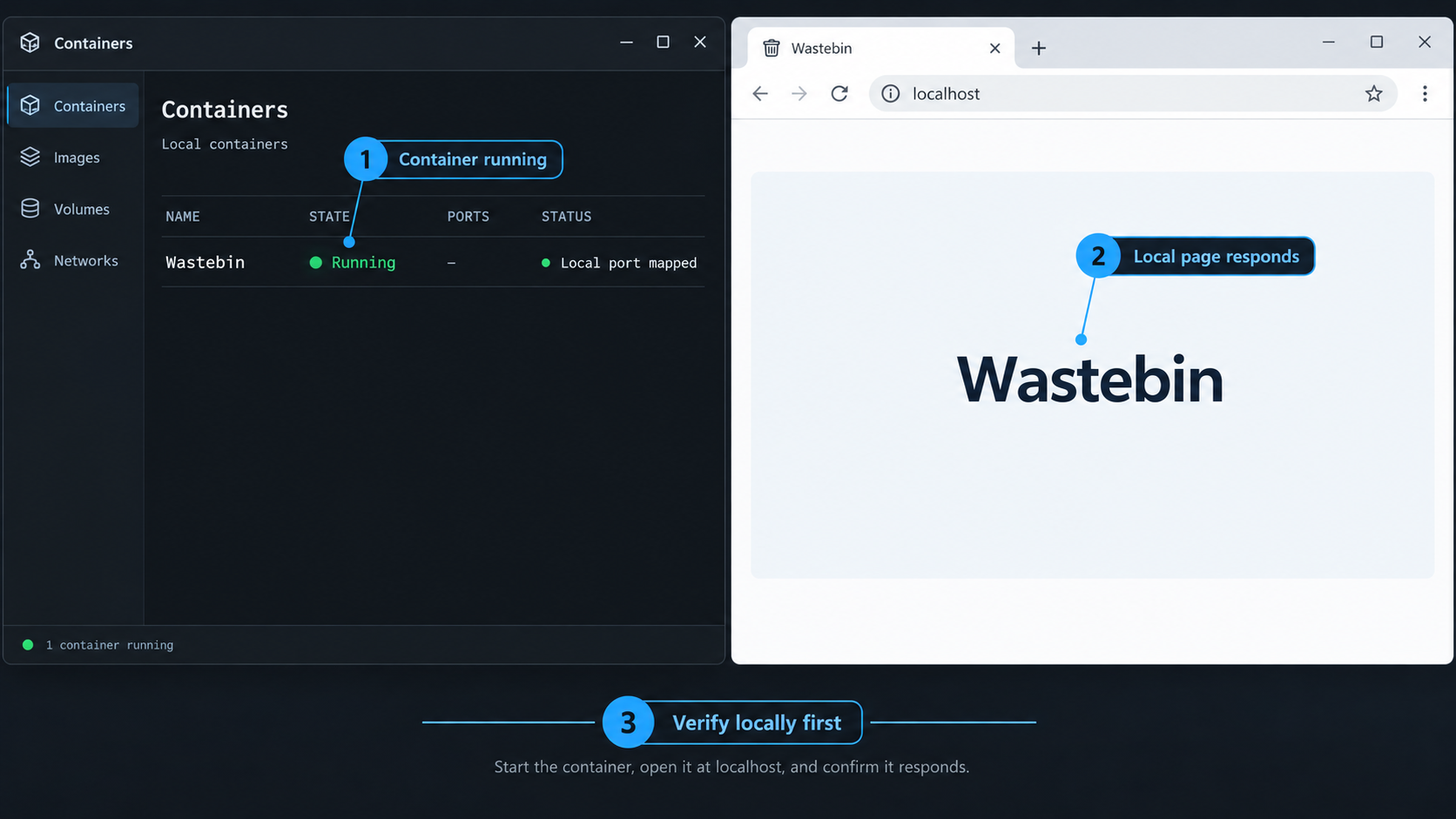The image size is (1456, 819).
Task: Click the green status dot in status bar
Action: click(28, 645)
